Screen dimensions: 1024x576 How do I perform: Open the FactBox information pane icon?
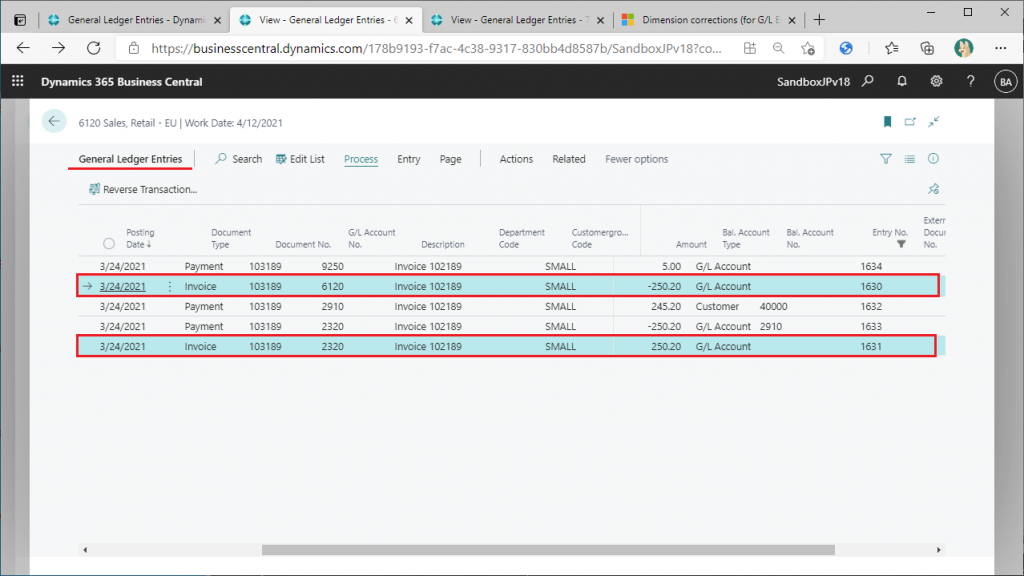[x=933, y=159]
